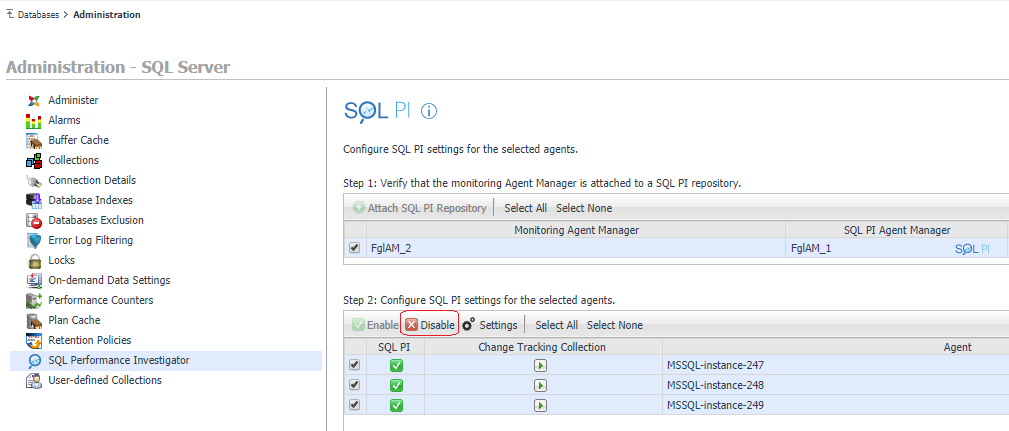Toggle checkbox for MSSQL-instance-249 row
1009x431 pixels.
click(355, 405)
